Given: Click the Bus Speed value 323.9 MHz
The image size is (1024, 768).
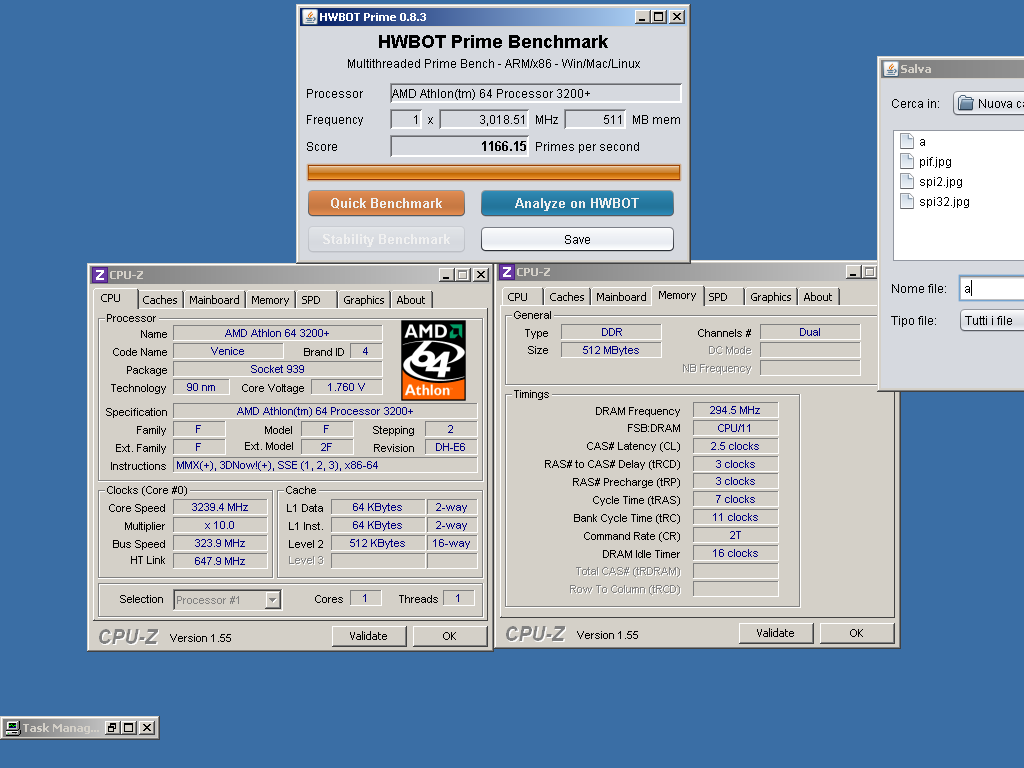Looking at the screenshot, I should [x=220, y=543].
